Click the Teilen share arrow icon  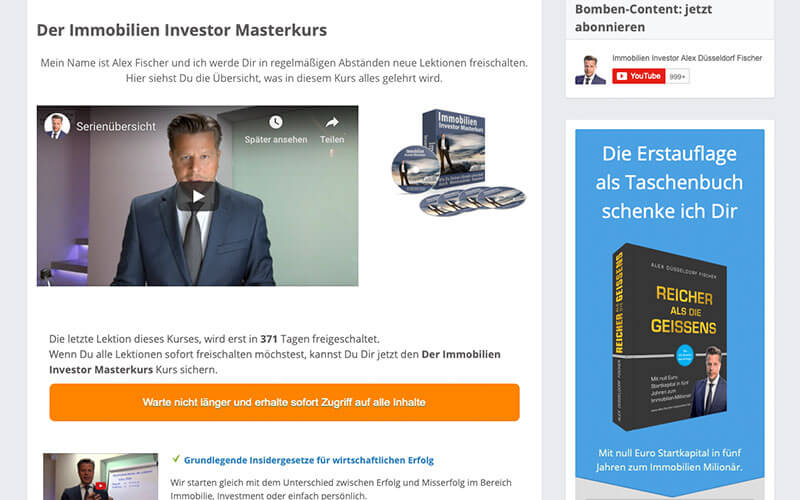pyautogui.click(x=332, y=122)
